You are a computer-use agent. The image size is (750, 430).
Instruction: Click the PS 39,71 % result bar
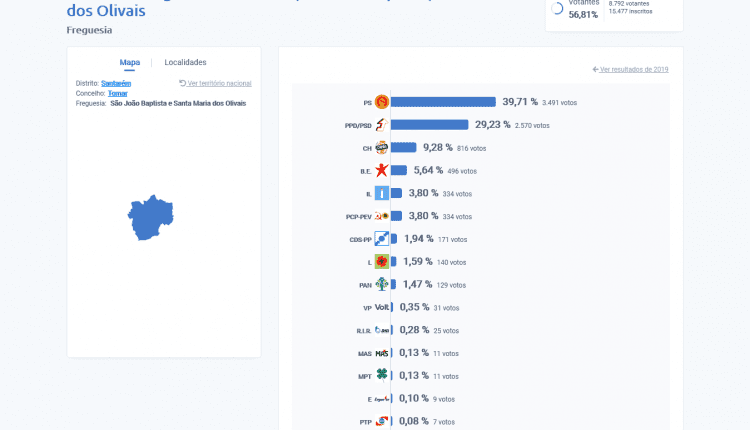click(443, 102)
